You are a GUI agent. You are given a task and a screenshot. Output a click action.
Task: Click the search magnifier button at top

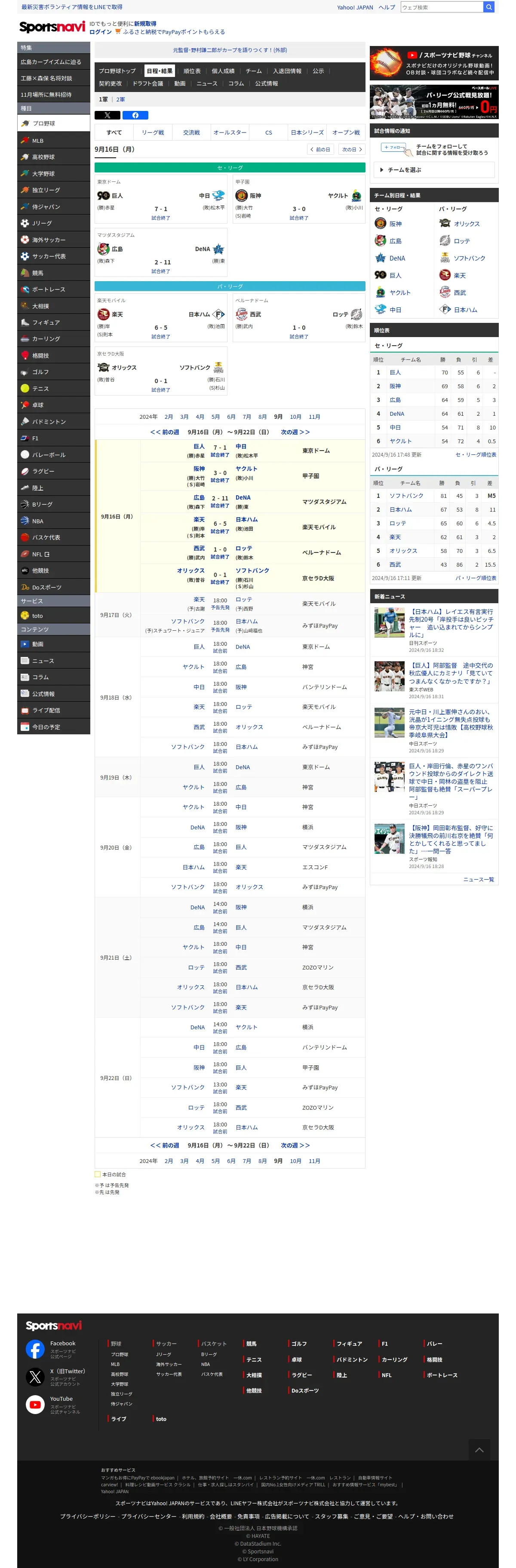[x=488, y=7]
